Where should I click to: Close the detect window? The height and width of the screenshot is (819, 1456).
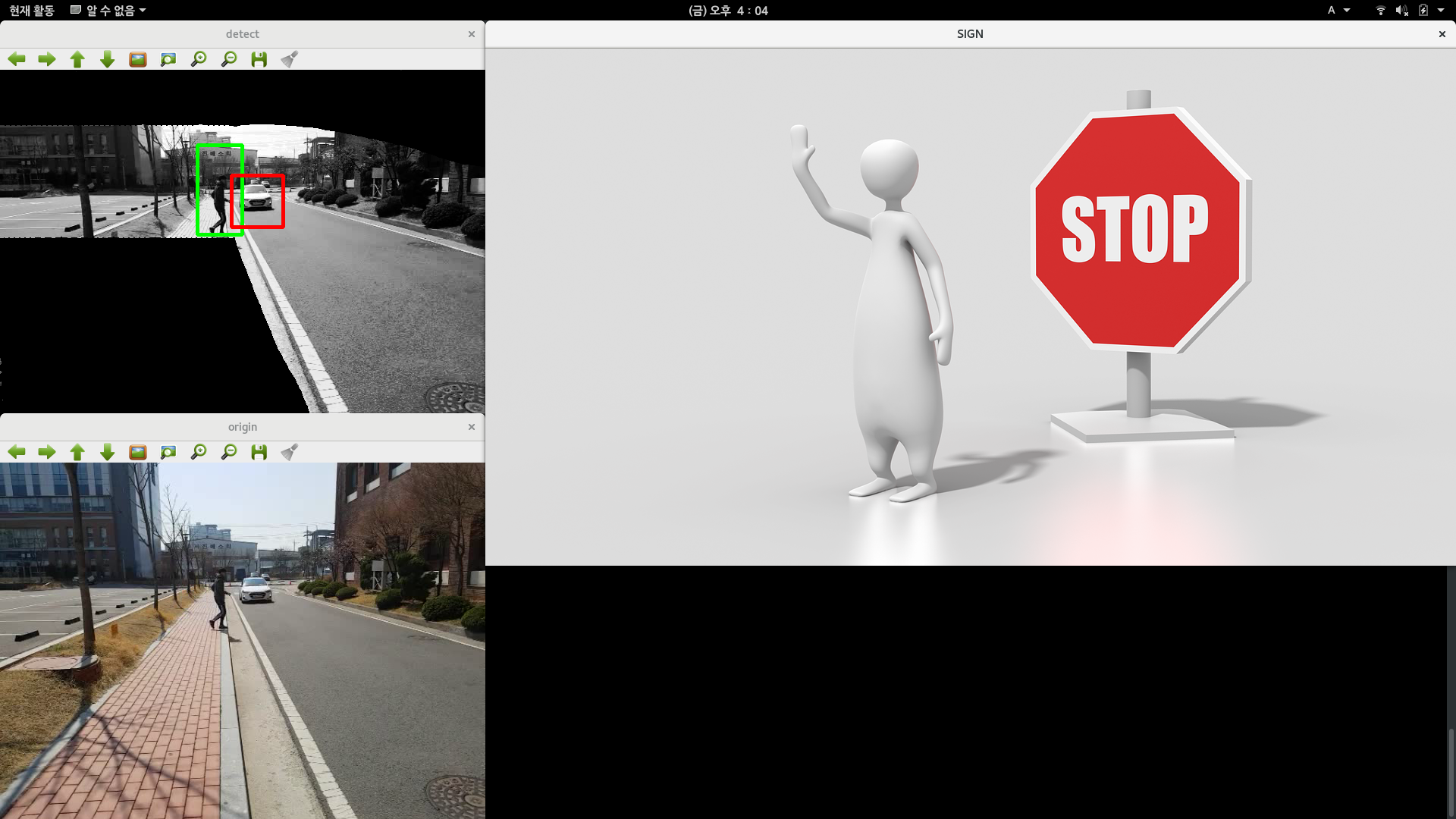click(x=472, y=34)
